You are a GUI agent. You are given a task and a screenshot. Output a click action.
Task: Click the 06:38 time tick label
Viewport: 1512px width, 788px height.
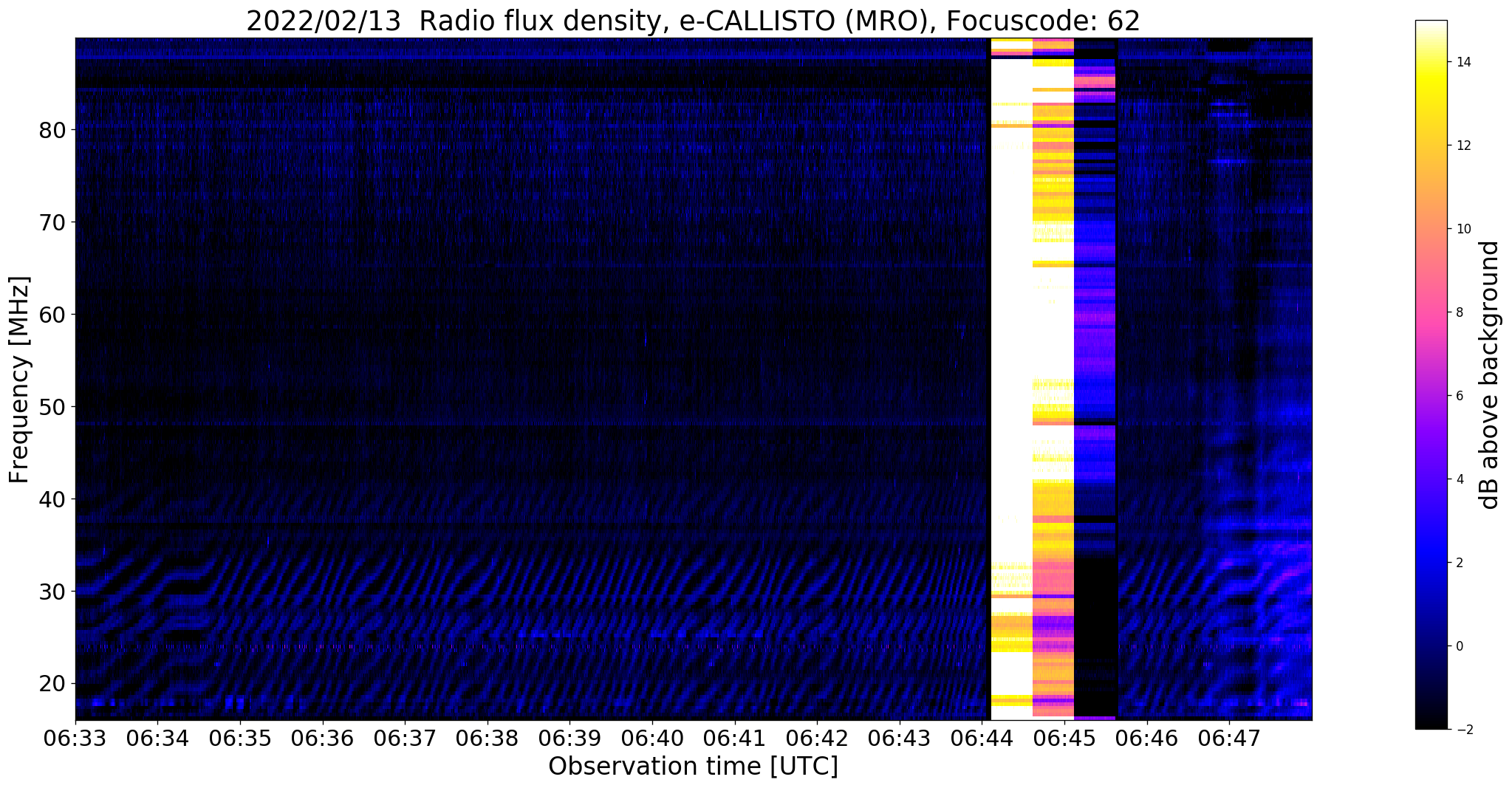(x=488, y=737)
